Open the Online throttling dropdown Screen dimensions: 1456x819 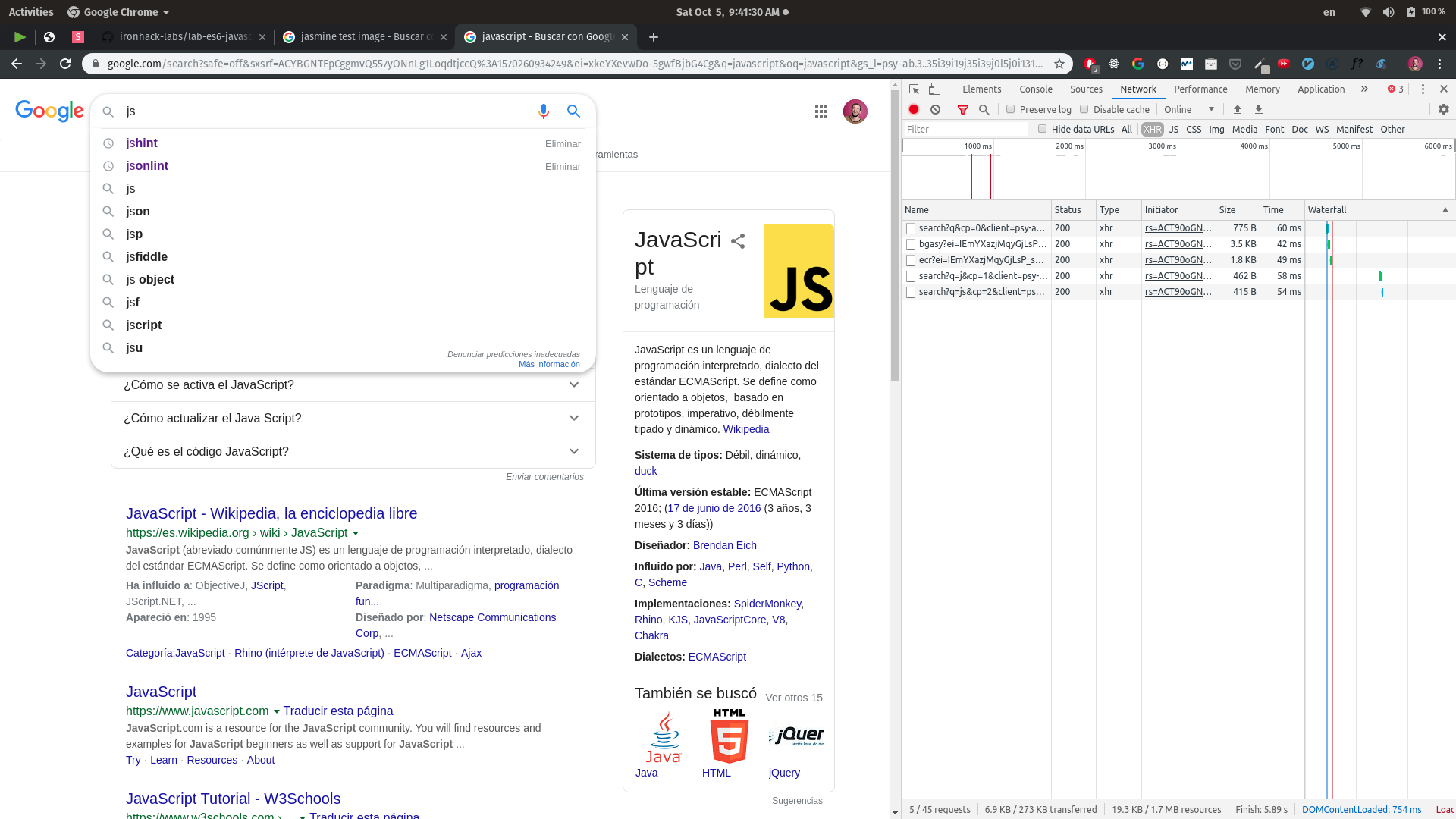click(x=1188, y=109)
